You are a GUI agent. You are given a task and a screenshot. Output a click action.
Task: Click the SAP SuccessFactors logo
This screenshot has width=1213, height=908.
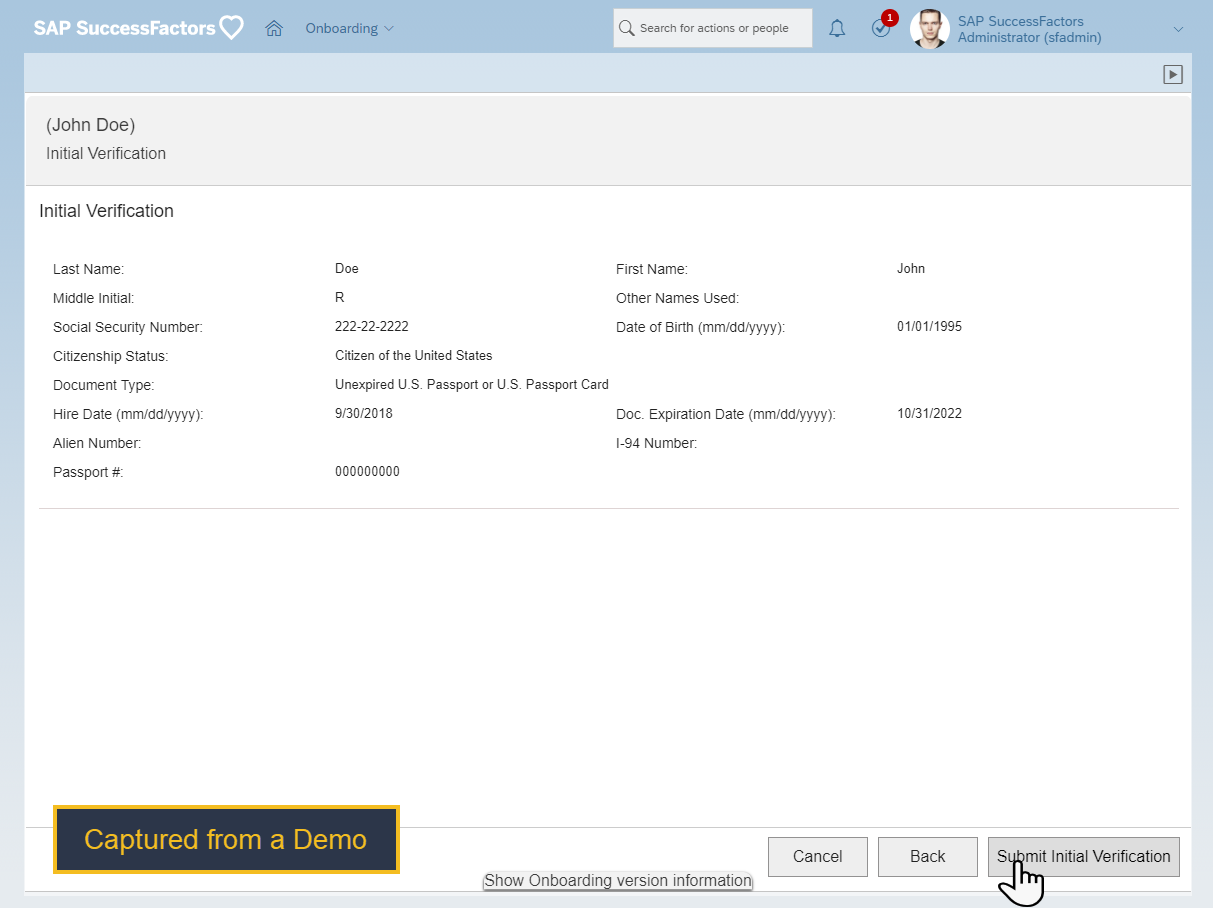pos(139,28)
